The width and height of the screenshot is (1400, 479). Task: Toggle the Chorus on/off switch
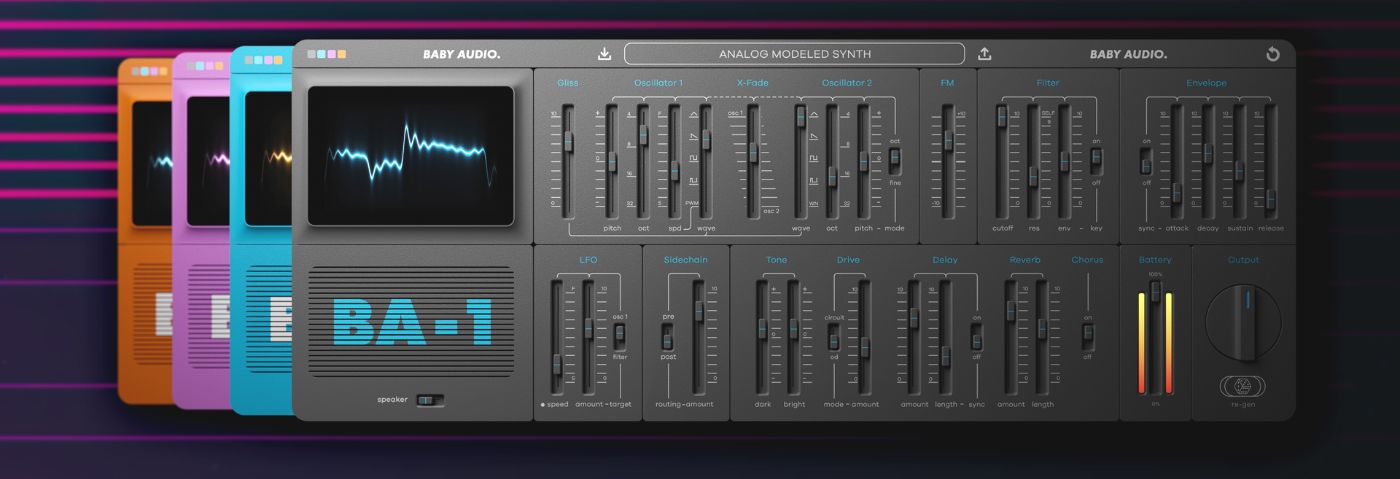click(1088, 337)
